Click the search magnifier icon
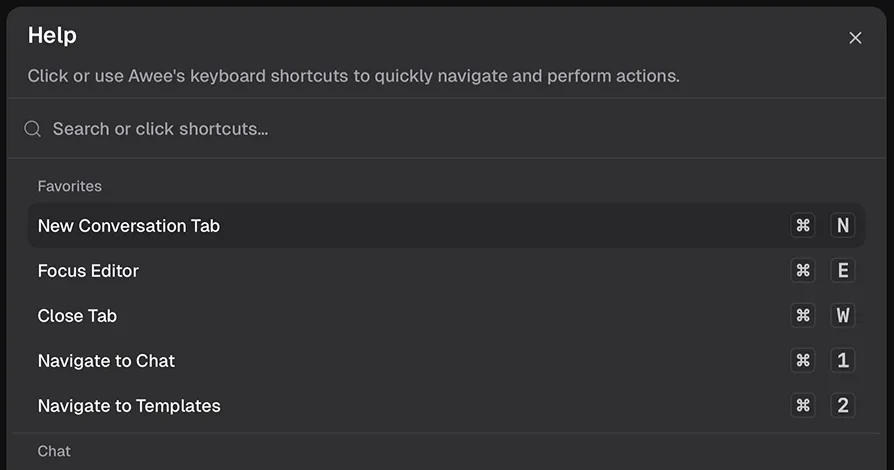 pyautogui.click(x=33, y=129)
